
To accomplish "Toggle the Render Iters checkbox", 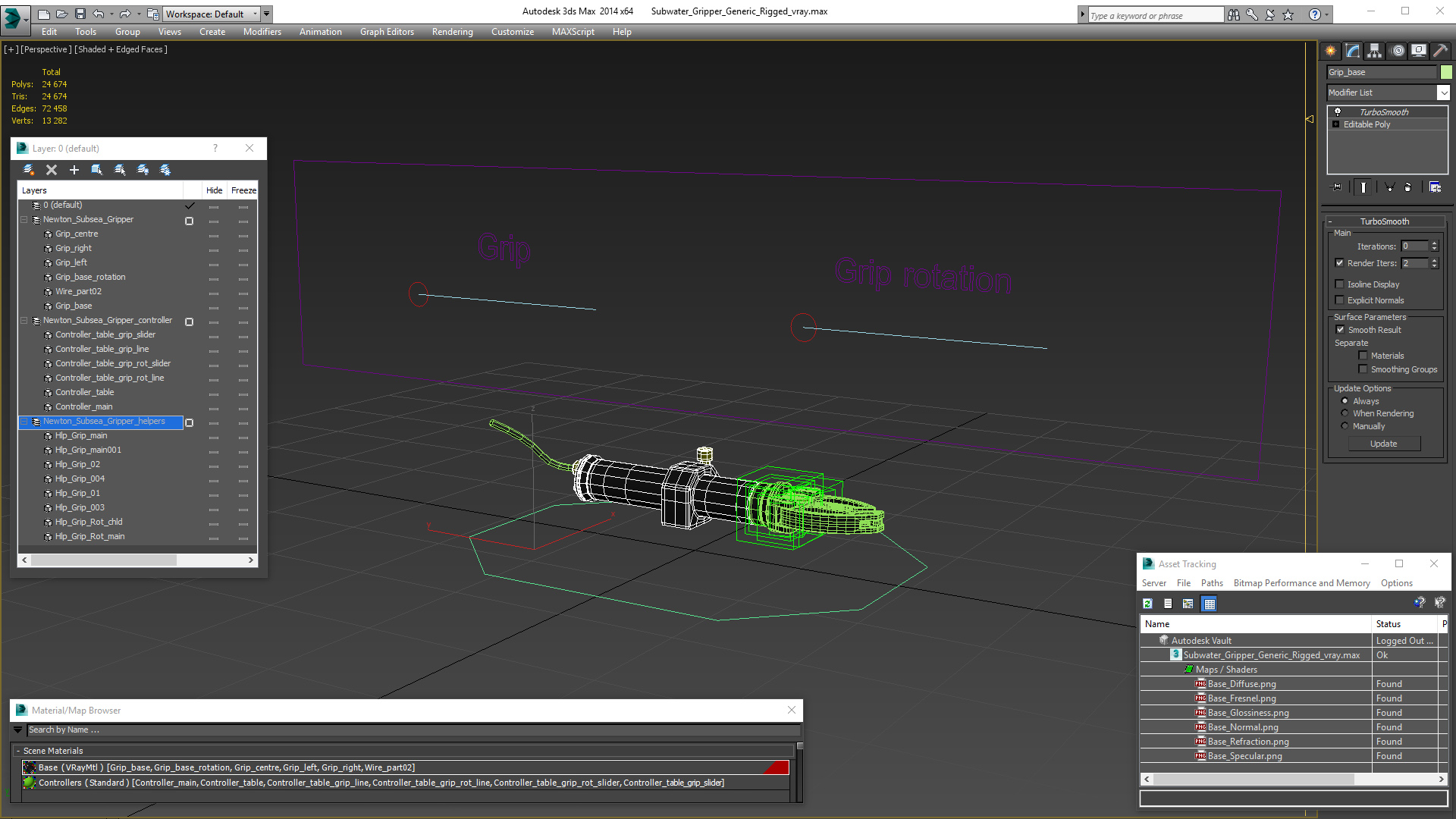I will point(1339,263).
